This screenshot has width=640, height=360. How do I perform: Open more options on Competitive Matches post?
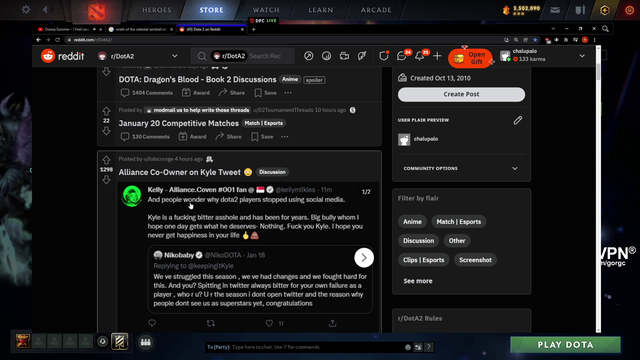click(x=284, y=137)
